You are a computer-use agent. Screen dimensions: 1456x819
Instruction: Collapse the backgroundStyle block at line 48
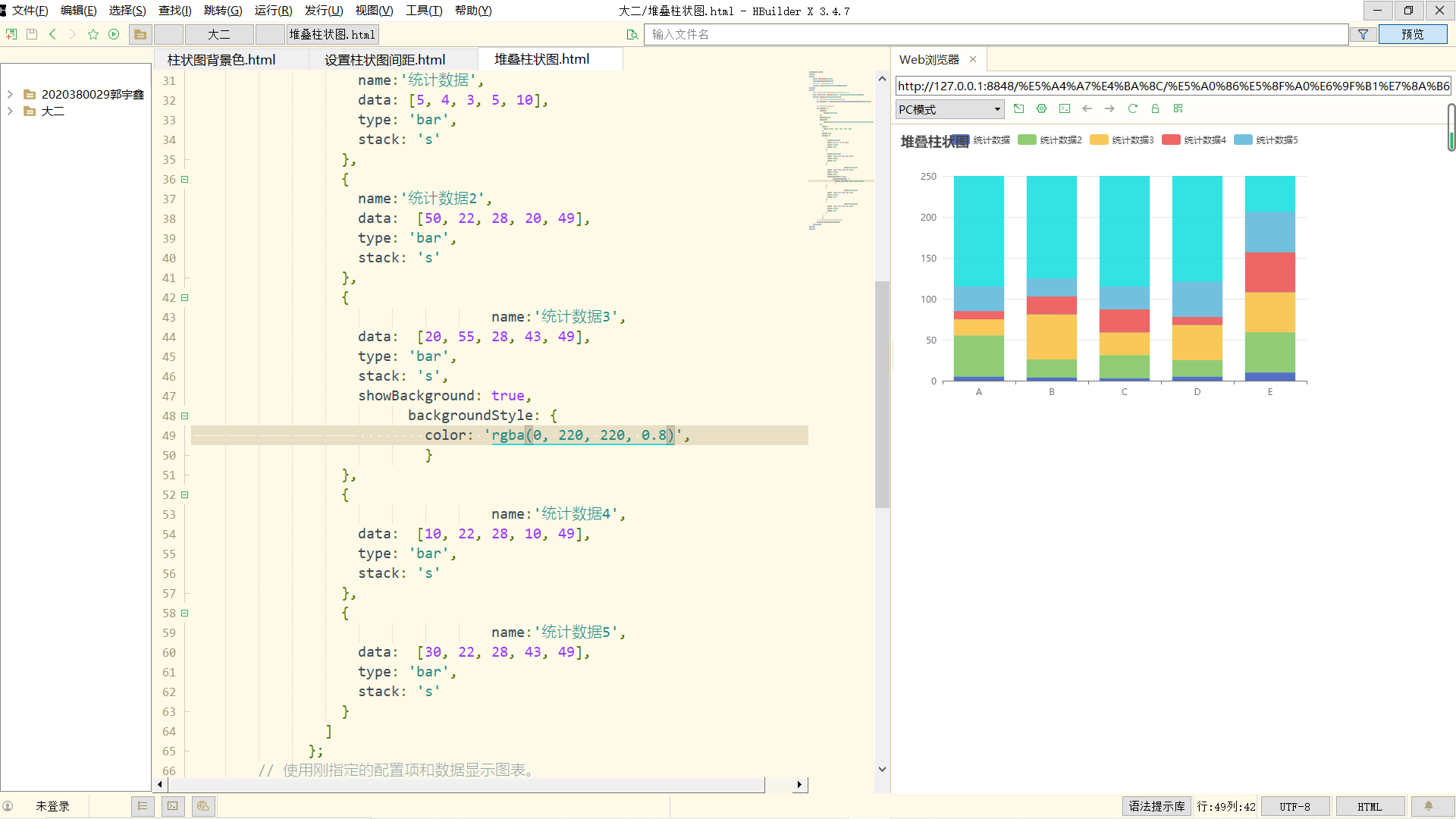click(x=184, y=416)
